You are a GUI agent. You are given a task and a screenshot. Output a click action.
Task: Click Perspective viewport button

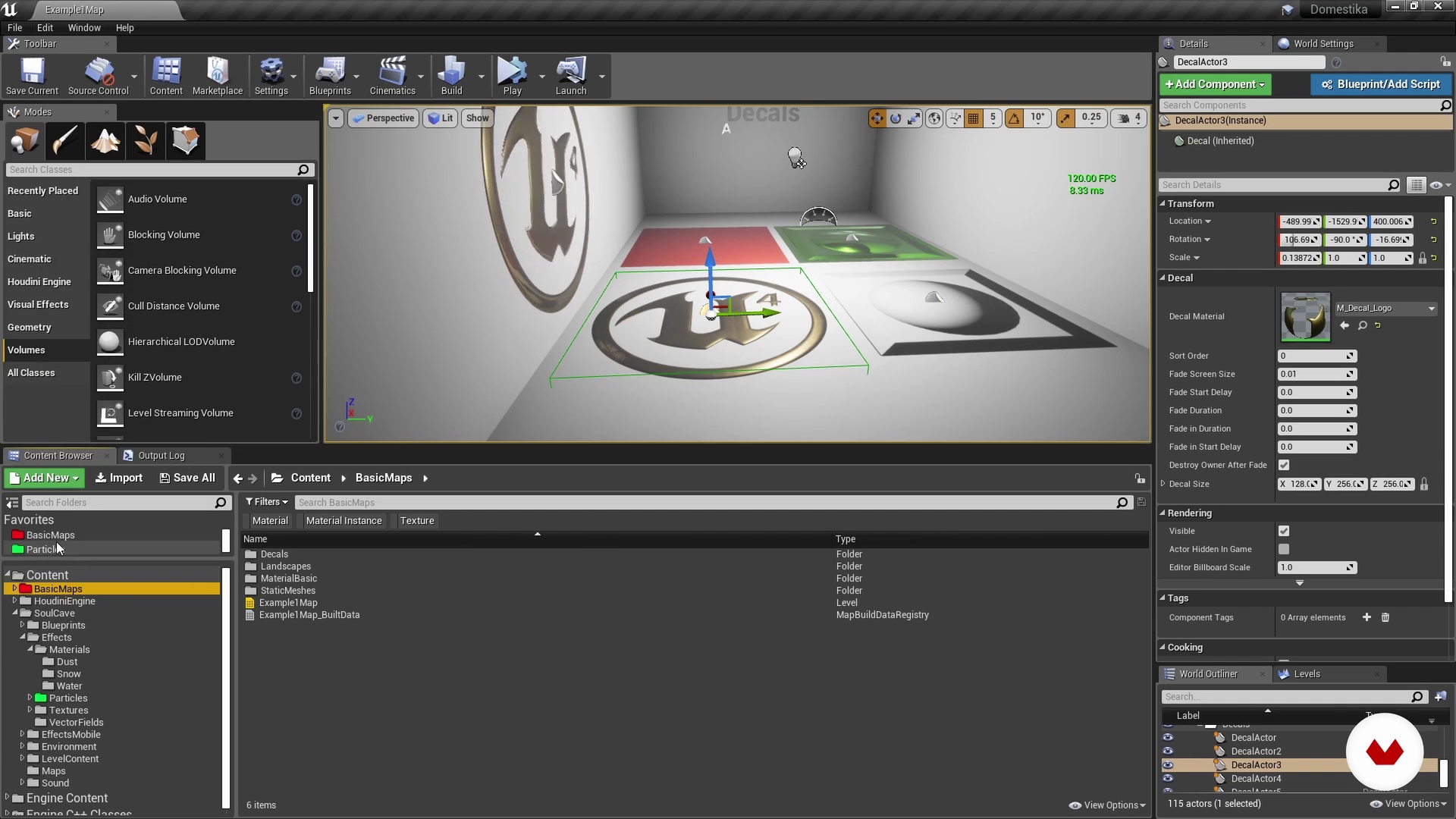click(383, 118)
